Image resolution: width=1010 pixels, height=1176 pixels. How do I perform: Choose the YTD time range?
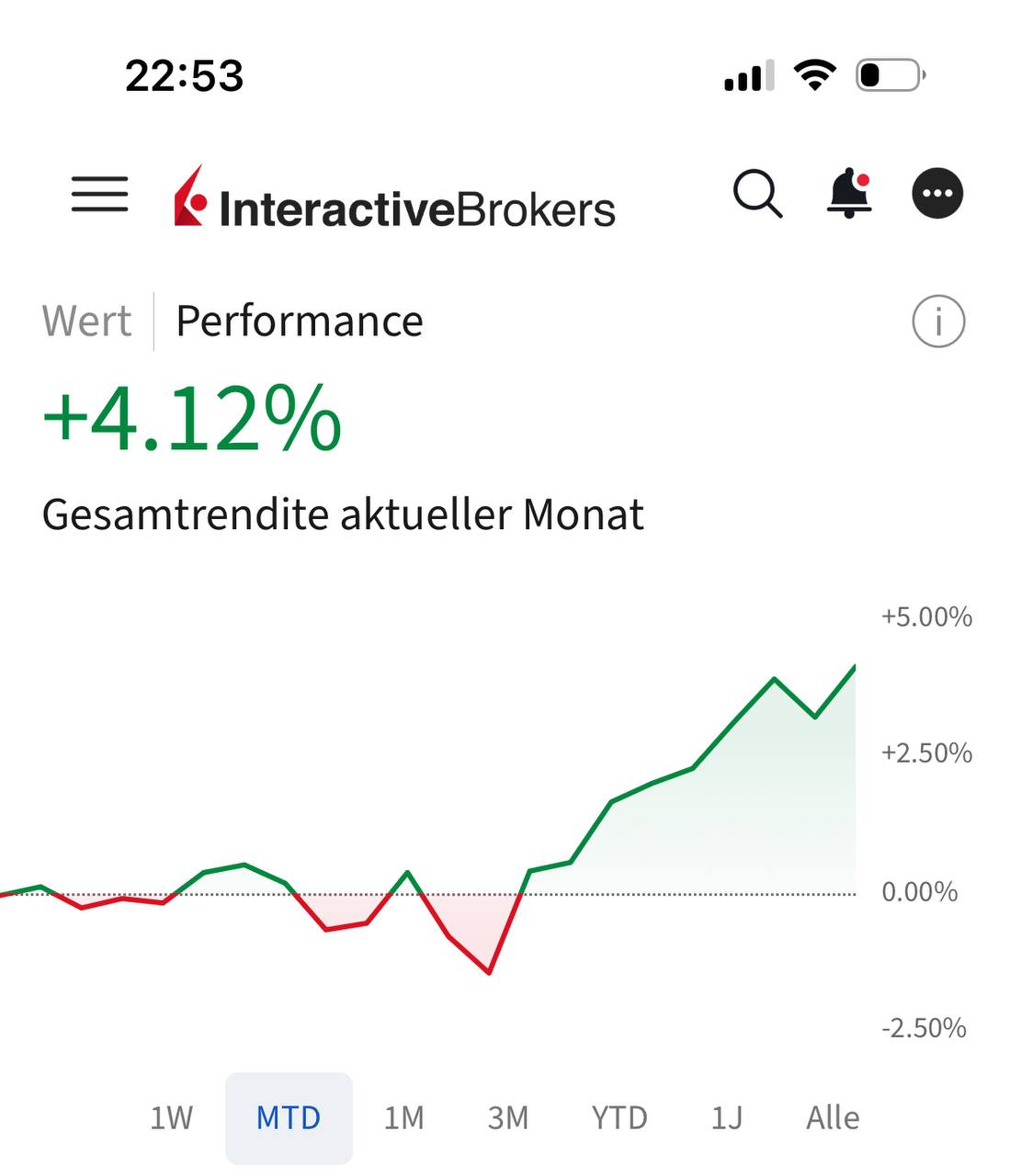point(619,1118)
